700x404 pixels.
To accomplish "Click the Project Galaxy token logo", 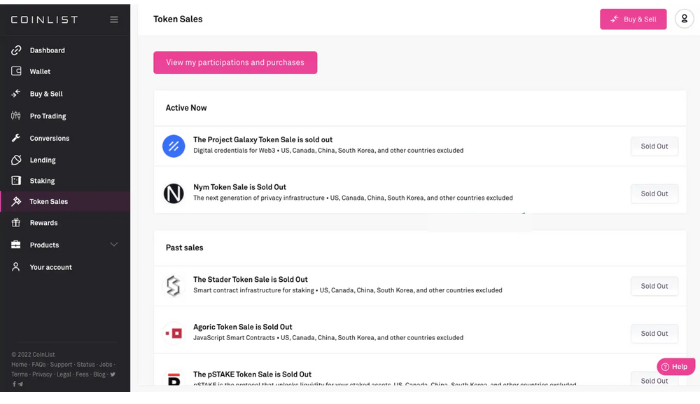I will coord(174,146).
